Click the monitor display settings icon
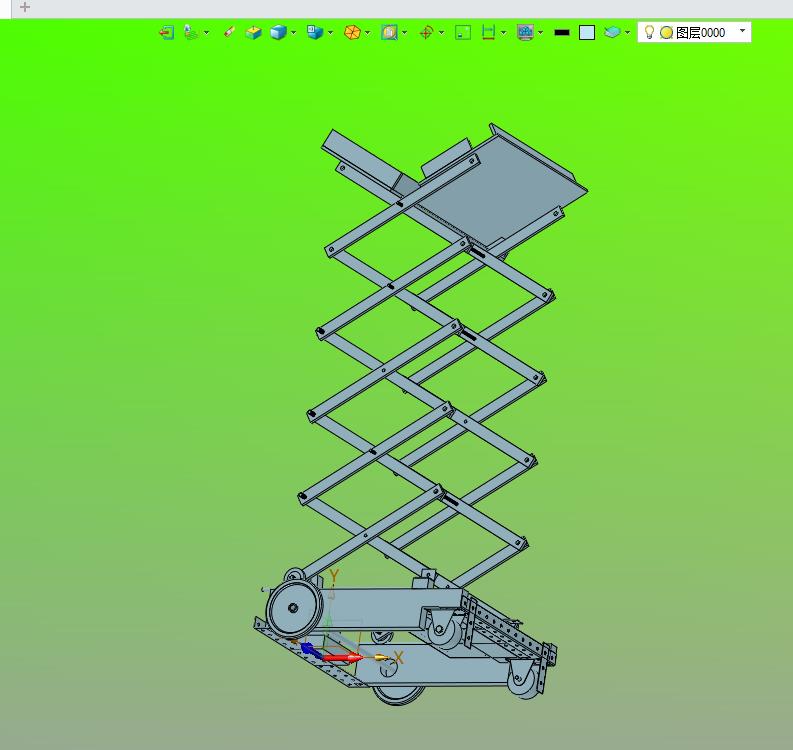 (525, 32)
